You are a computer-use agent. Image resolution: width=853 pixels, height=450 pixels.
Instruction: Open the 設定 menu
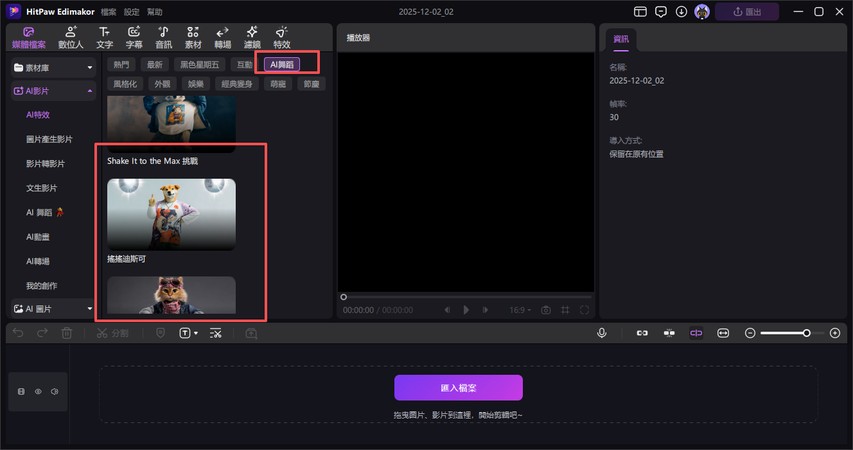132,12
